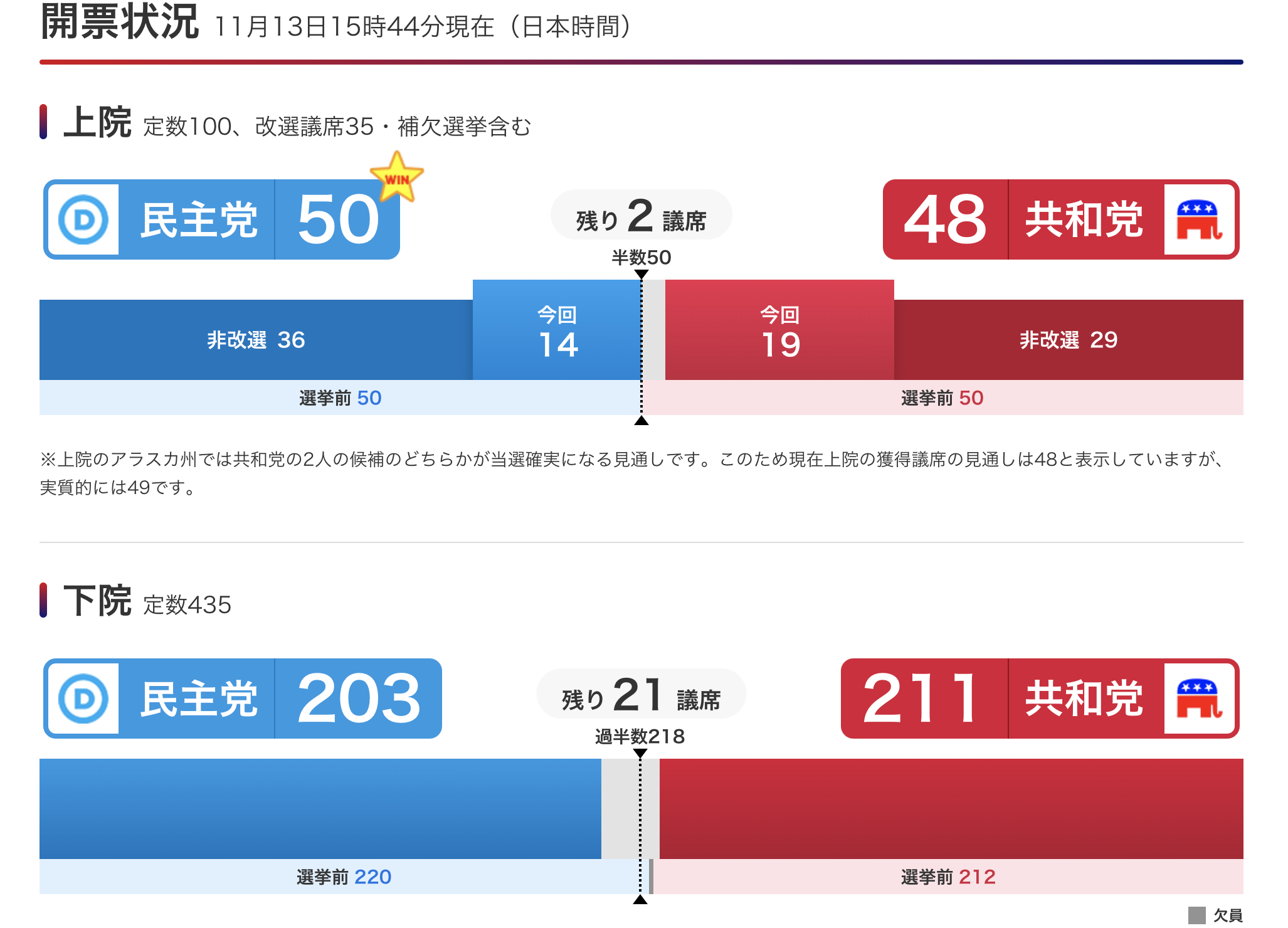This screenshot has width=1288, height=928.
Task: Click the yellow WIN star badge
Action: [396, 177]
